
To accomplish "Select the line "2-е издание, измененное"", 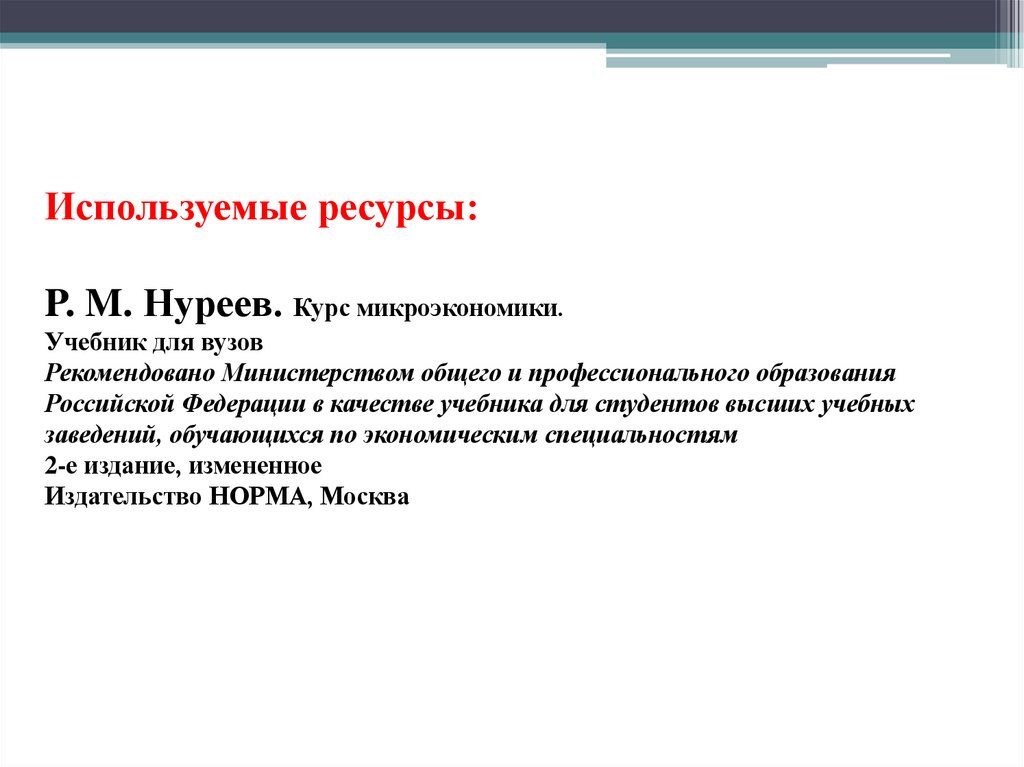I will (x=183, y=466).
